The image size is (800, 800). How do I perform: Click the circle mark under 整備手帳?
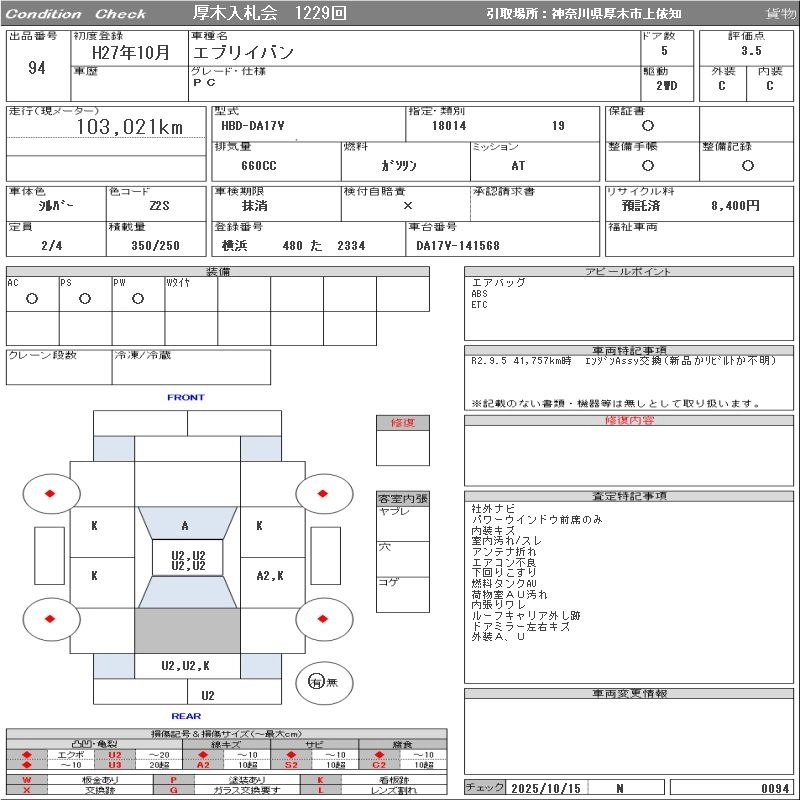[x=647, y=165]
